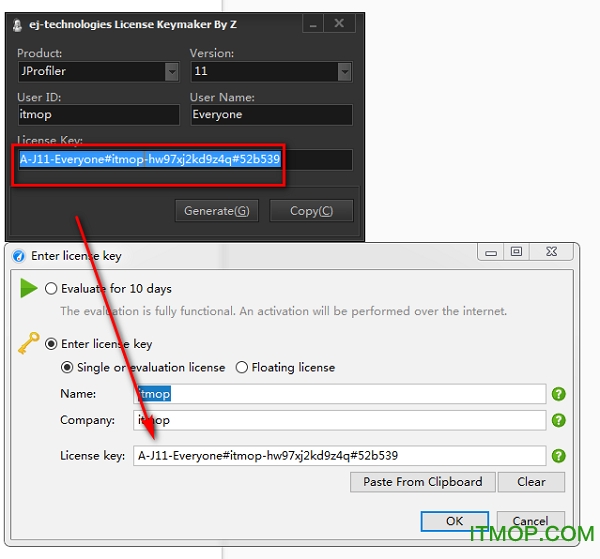600x559 pixels.
Task: Click the green play evaluate icon
Action: tap(29, 288)
